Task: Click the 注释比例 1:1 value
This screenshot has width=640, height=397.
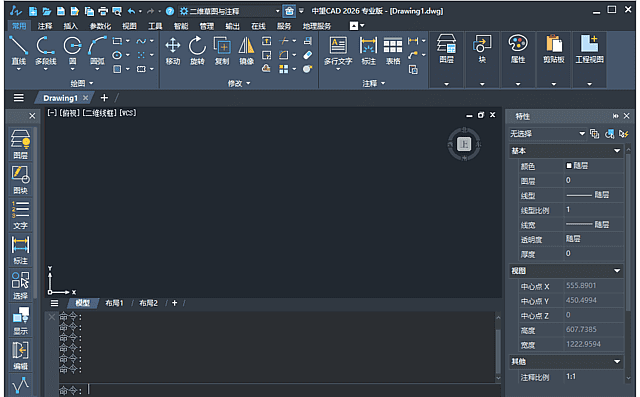Action: pyautogui.click(x=594, y=377)
